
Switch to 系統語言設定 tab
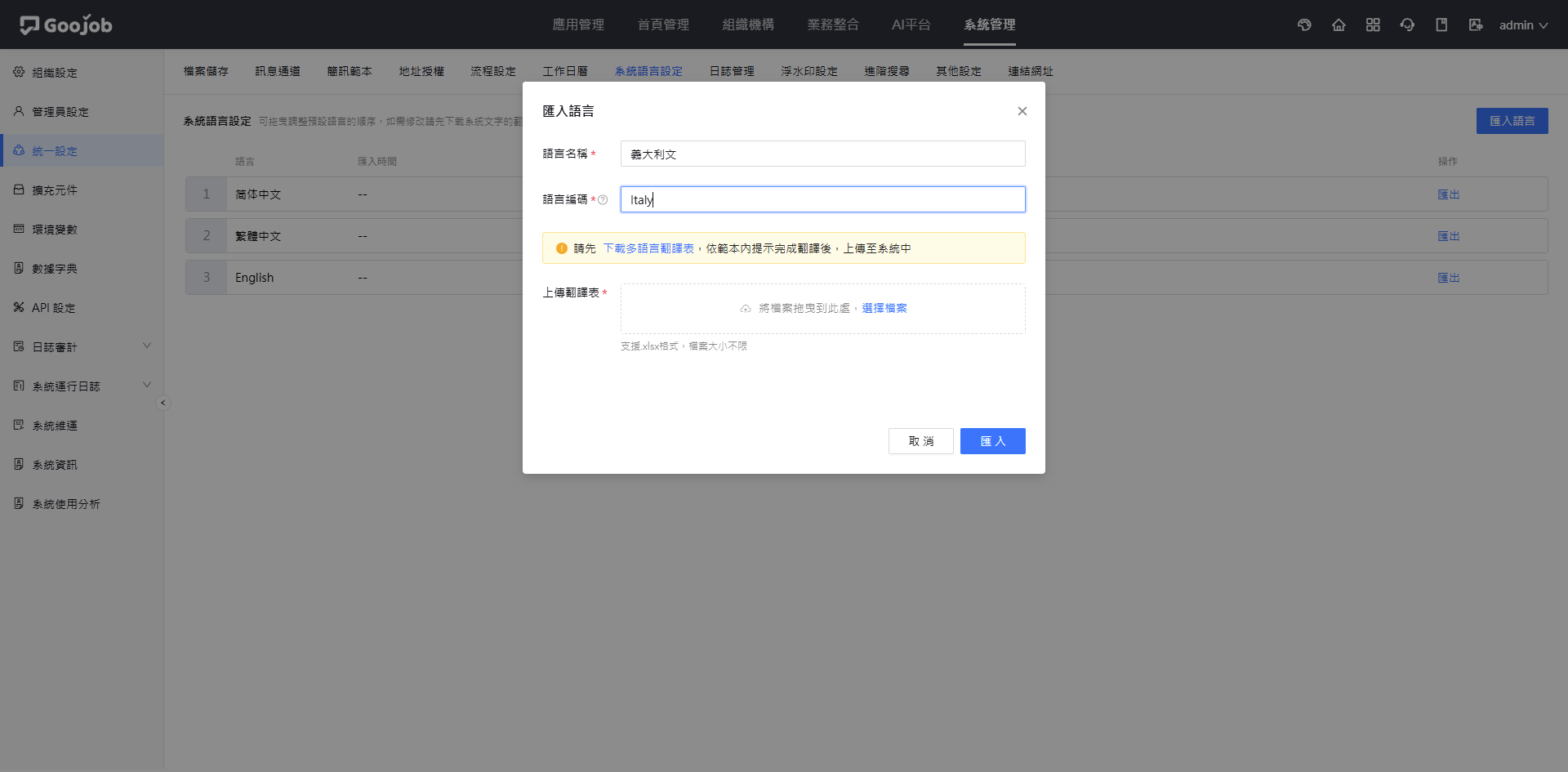tap(648, 71)
